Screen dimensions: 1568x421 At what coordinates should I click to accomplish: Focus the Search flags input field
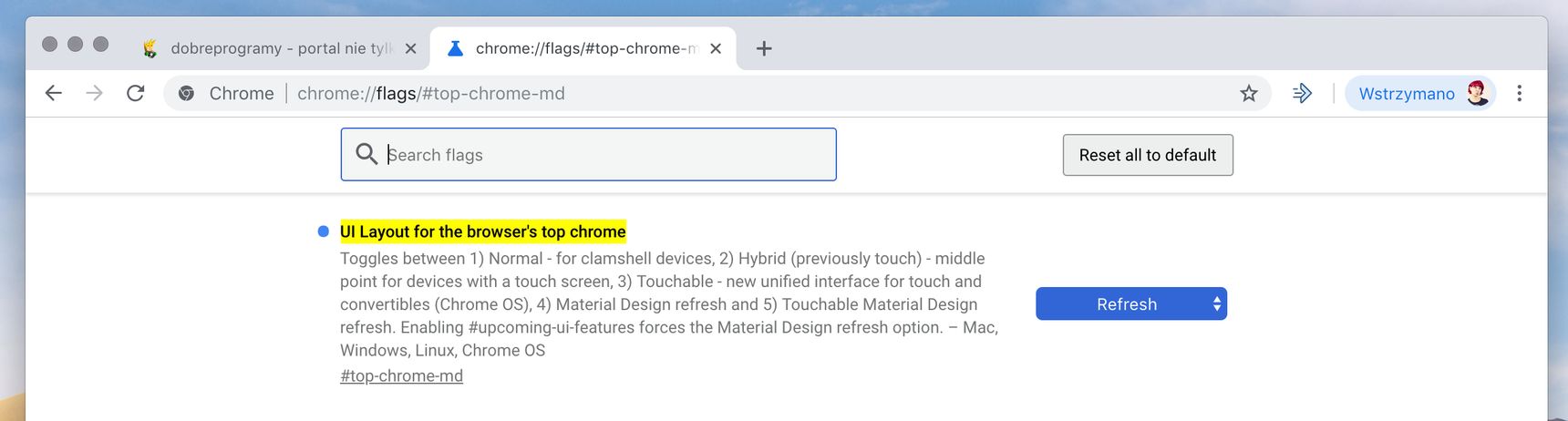(589, 154)
